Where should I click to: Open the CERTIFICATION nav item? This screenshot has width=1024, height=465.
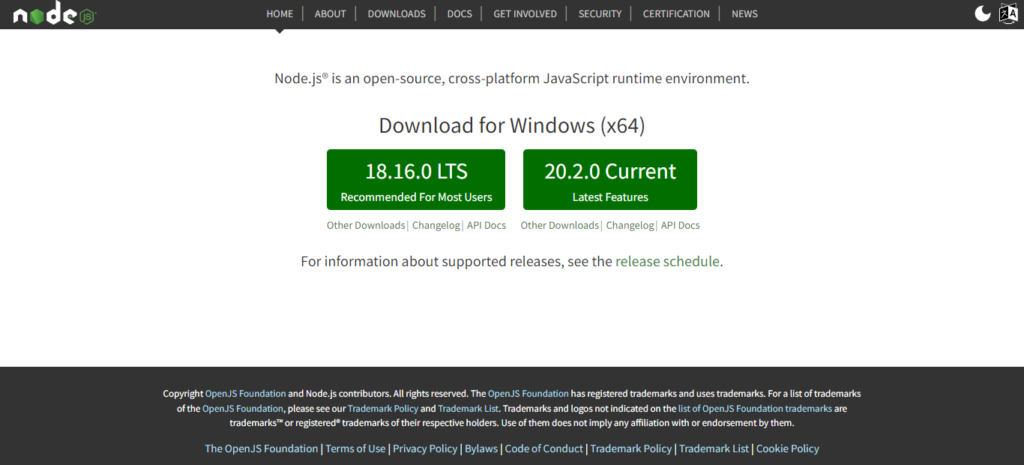pyautogui.click(x=676, y=14)
